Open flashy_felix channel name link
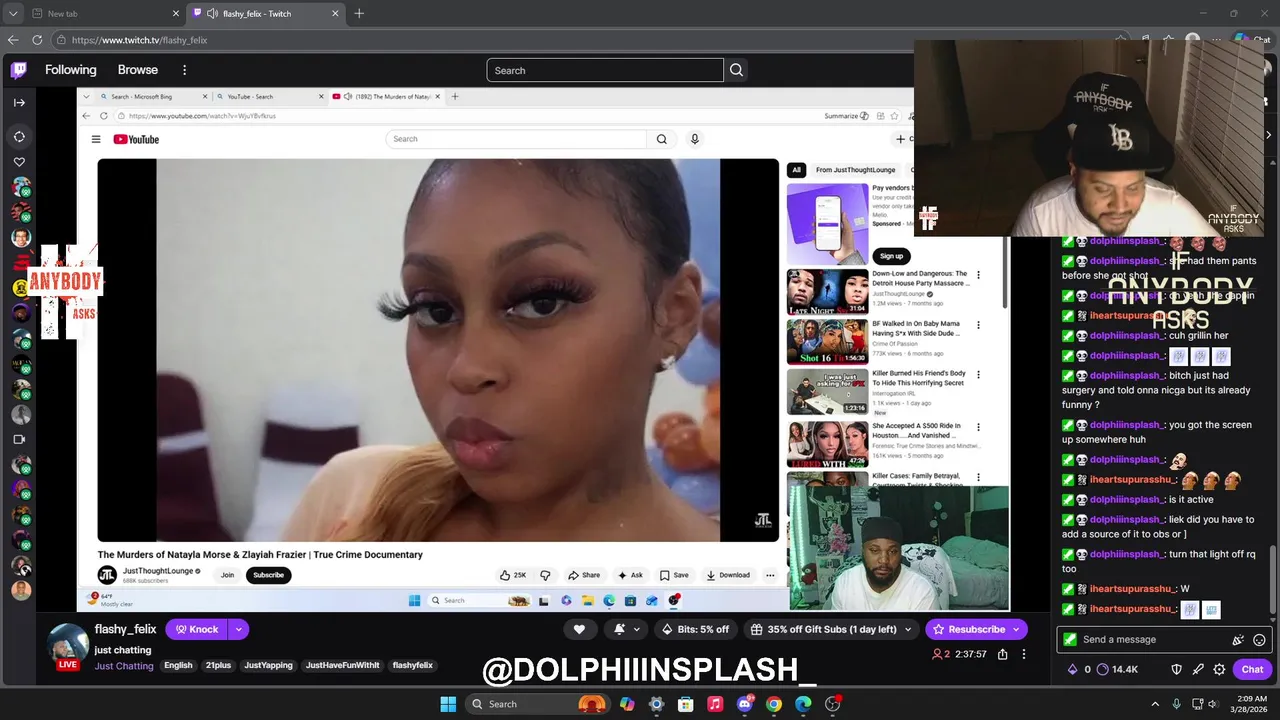 (x=126, y=629)
